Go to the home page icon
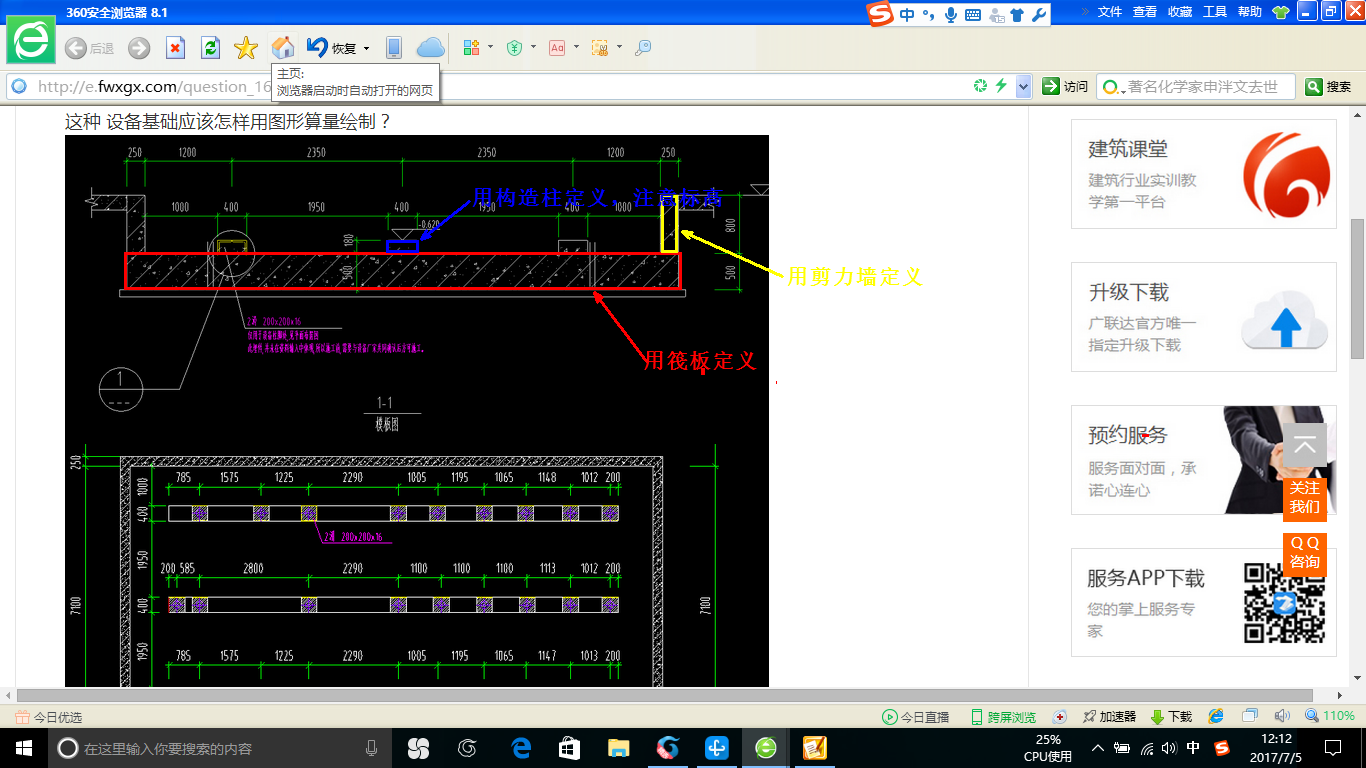 pos(283,47)
